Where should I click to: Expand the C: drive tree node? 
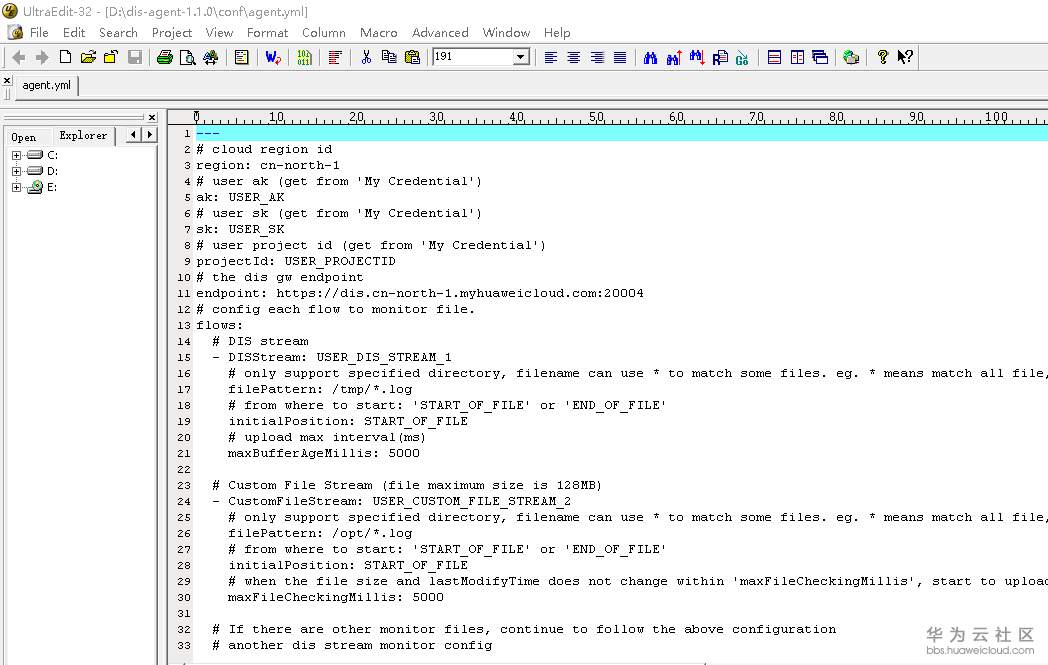pyautogui.click(x=16, y=155)
